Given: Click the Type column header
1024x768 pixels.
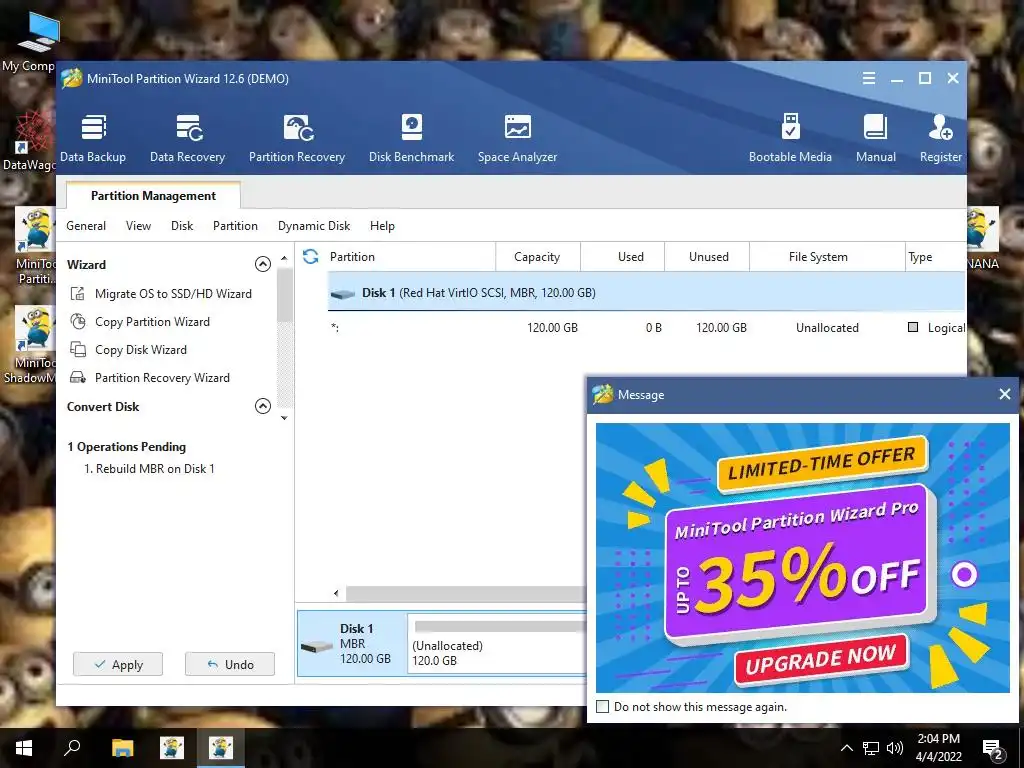Looking at the screenshot, I should (935, 257).
